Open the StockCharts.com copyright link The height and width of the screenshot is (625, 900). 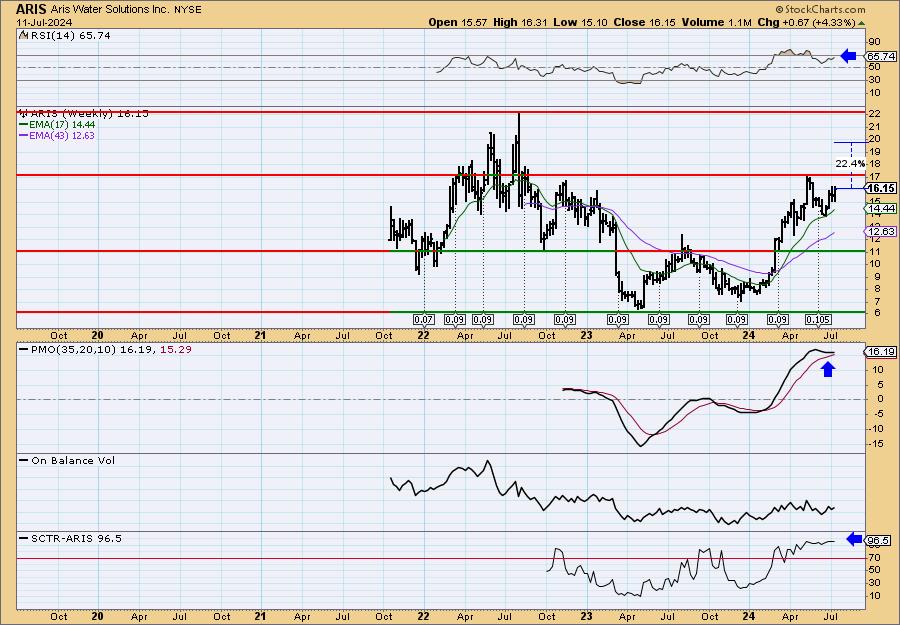click(820, 9)
